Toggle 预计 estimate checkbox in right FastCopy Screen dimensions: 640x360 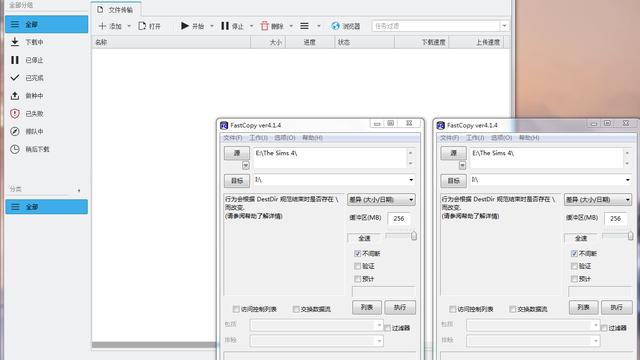click(x=574, y=279)
